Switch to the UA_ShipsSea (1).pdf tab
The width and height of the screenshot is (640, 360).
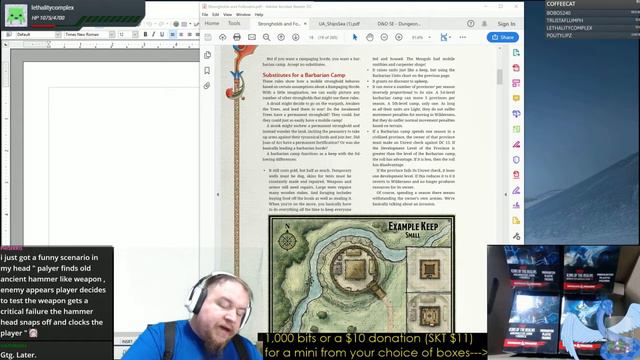tap(339, 24)
